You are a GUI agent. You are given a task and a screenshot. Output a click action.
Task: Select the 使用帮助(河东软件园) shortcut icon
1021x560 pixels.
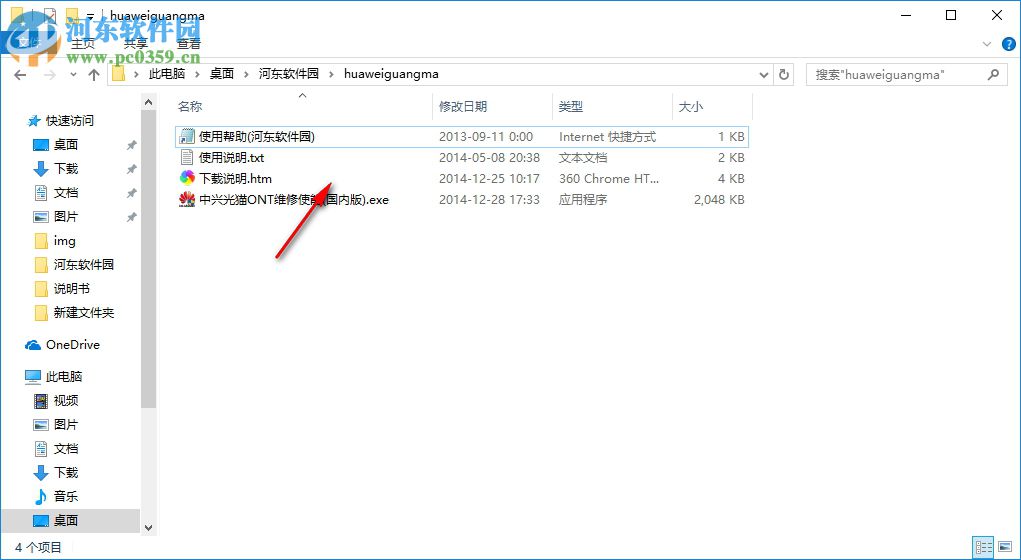(187, 137)
